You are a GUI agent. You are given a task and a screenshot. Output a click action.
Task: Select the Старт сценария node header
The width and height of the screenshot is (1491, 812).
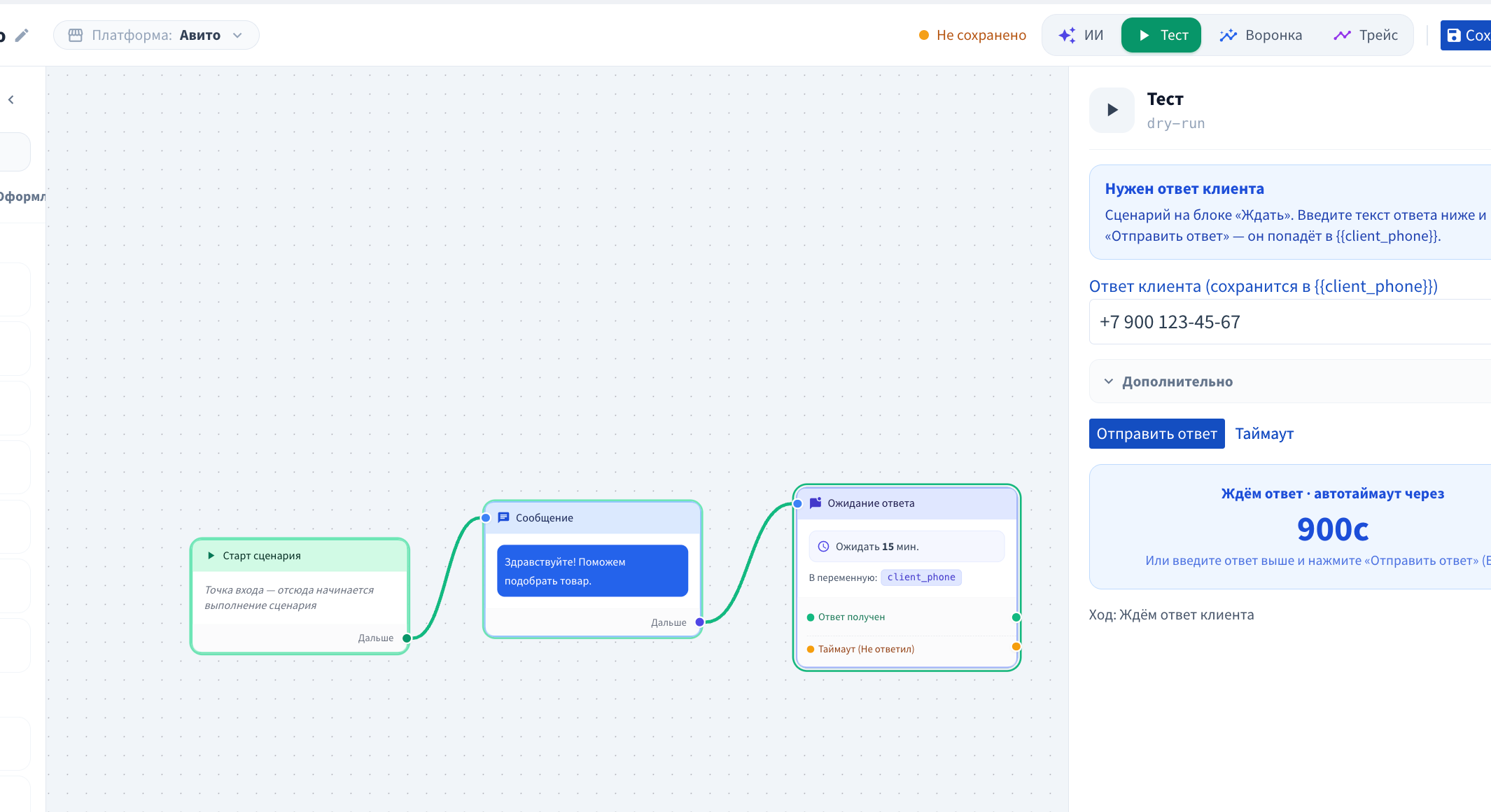point(300,556)
